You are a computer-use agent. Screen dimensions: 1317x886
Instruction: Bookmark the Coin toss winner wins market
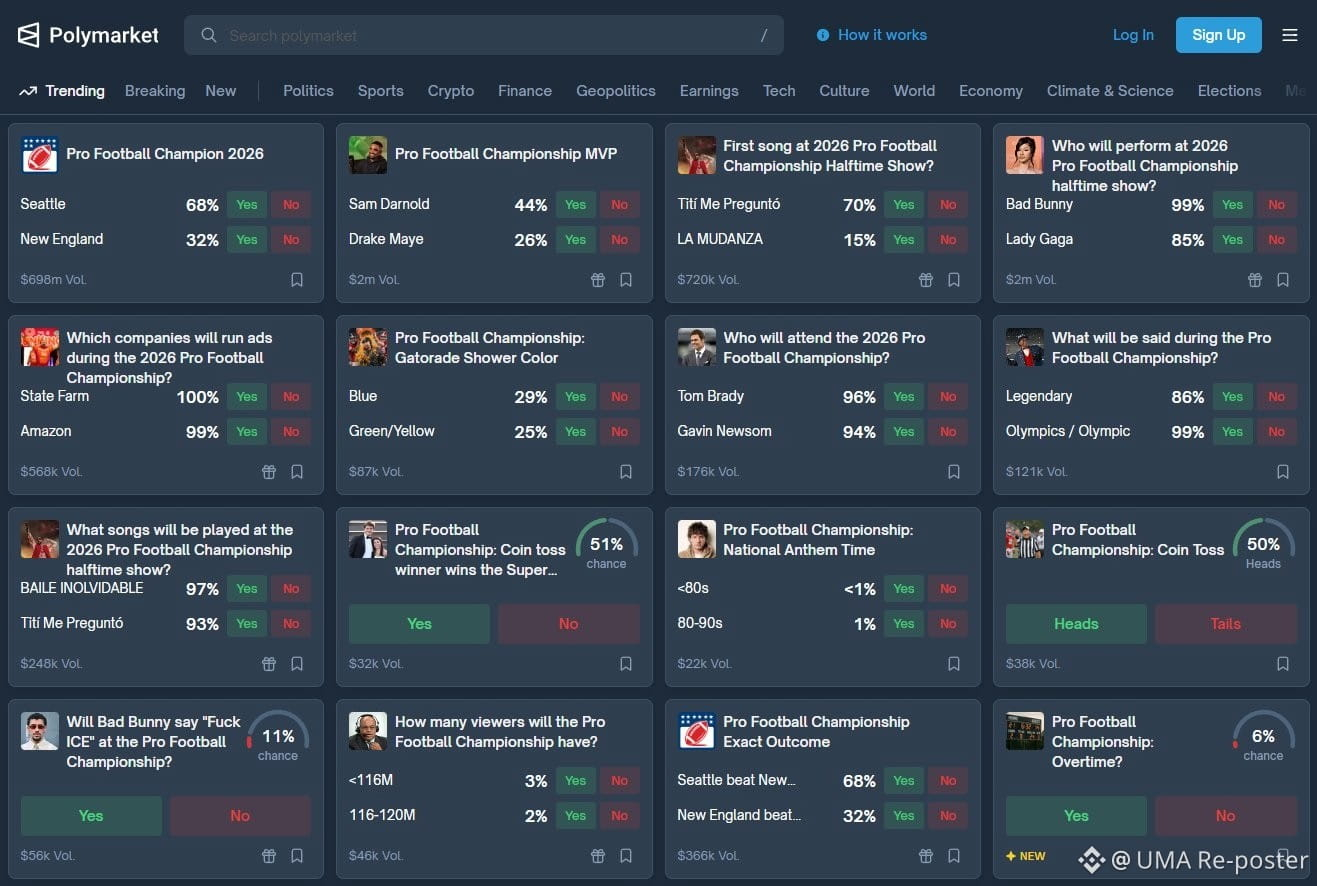click(626, 664)
